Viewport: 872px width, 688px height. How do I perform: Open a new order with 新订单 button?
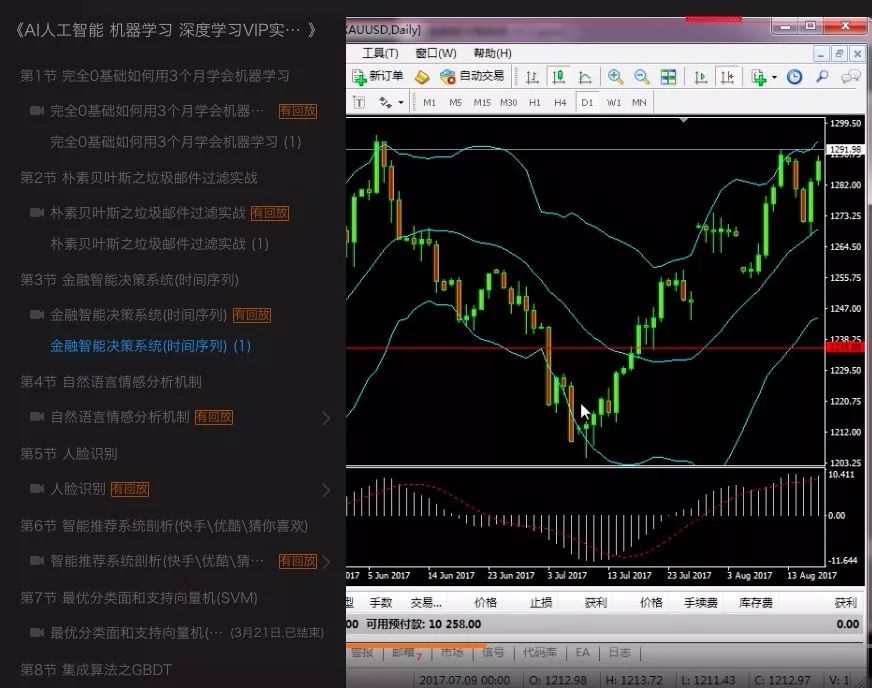378,76
